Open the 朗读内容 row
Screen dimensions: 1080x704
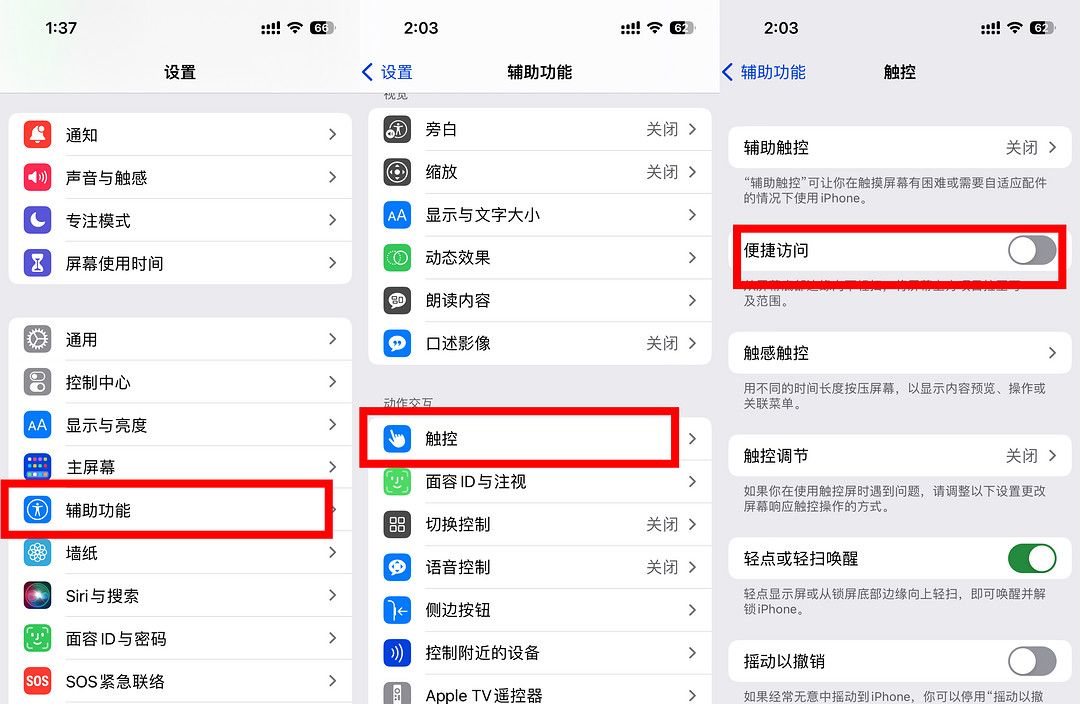(x=540, y=300)
